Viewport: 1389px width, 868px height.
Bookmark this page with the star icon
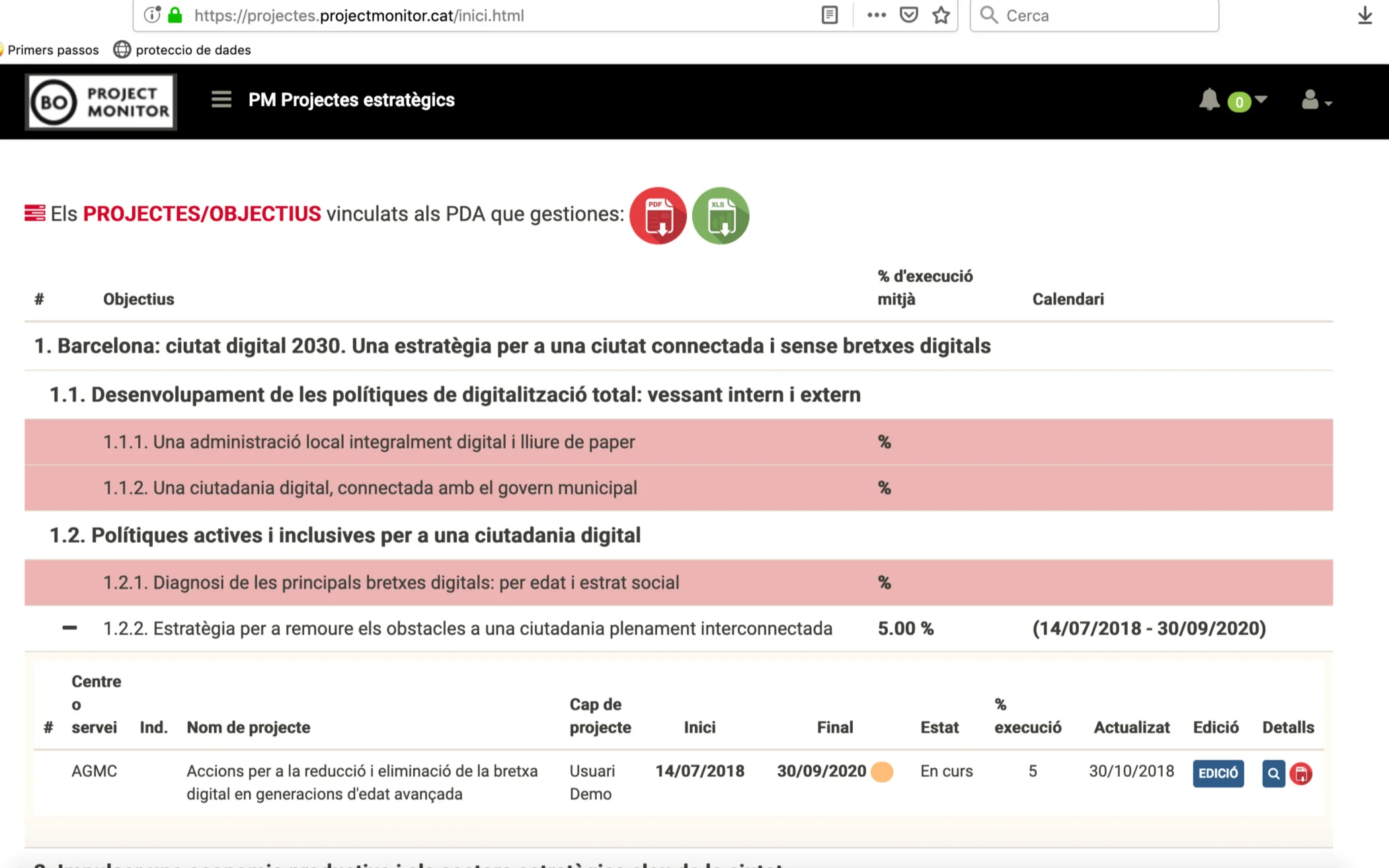click(x=941, y=15)
